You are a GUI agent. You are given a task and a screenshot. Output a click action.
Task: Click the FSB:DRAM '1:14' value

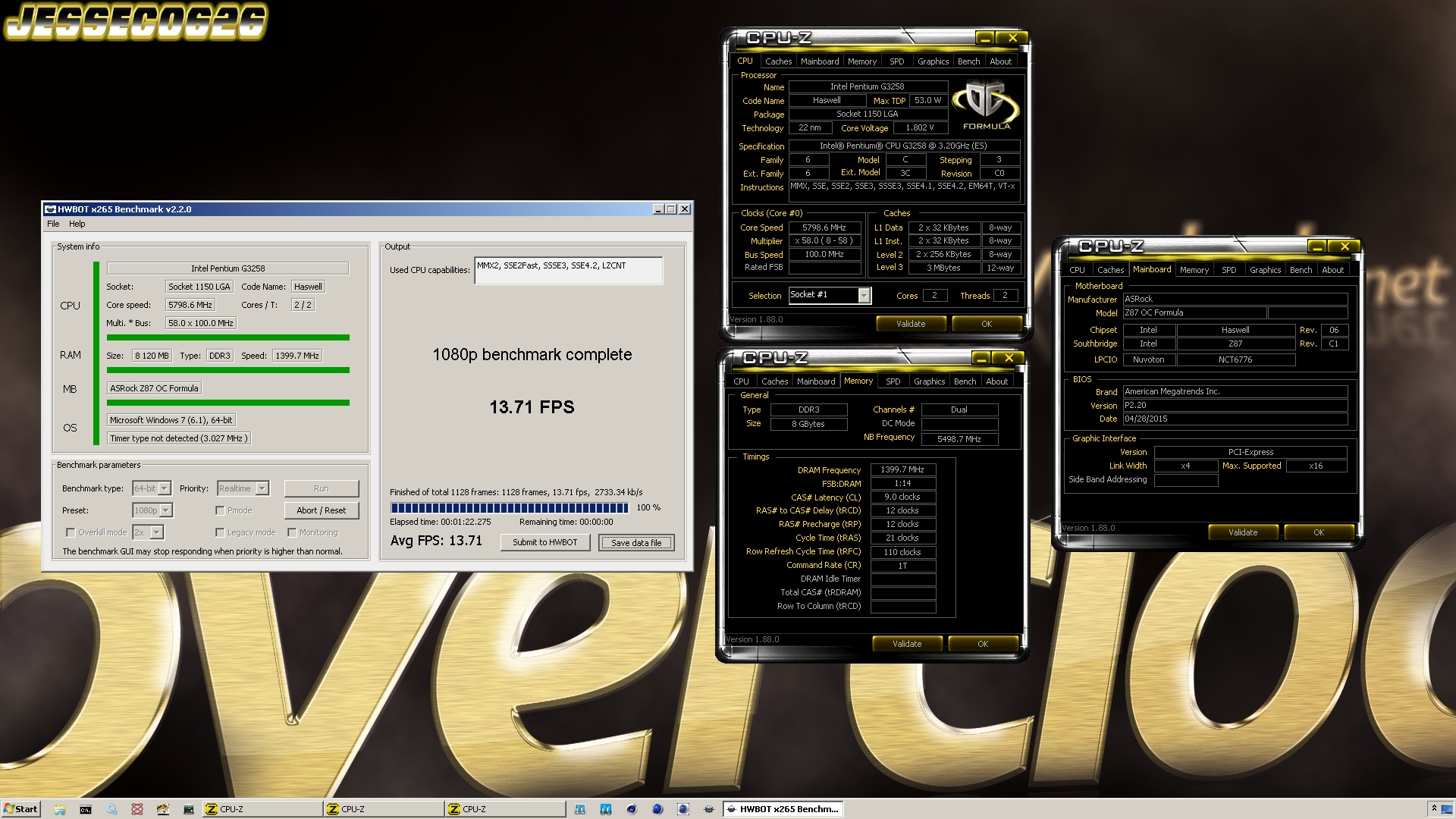point(902,484)
